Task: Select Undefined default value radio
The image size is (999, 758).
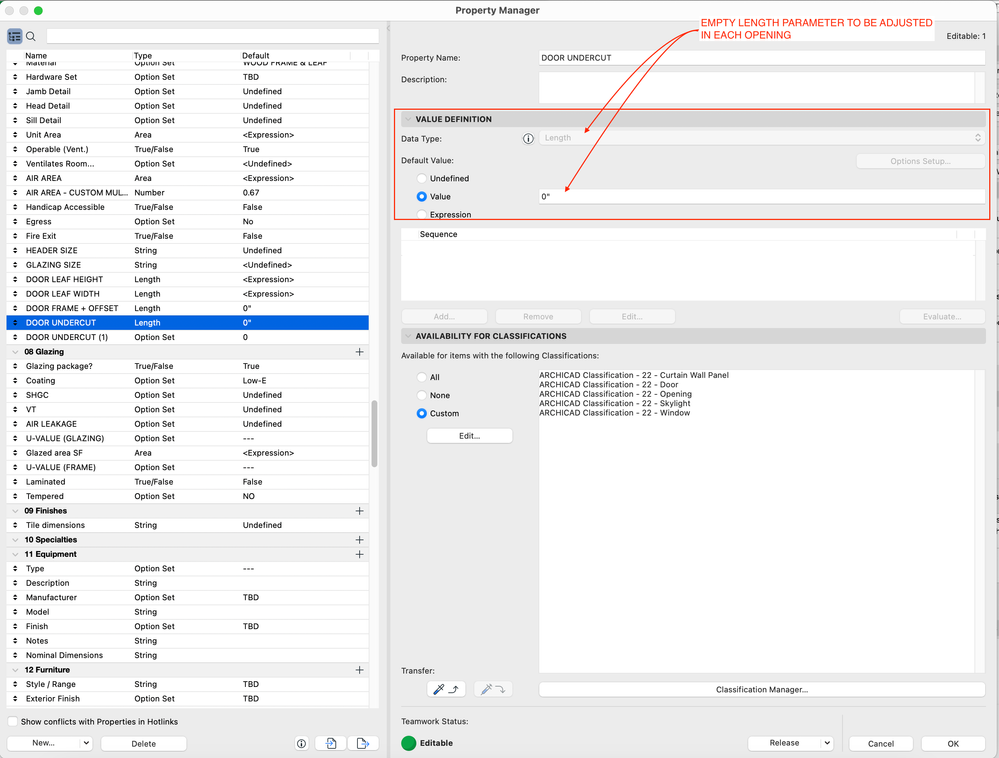Action: tap(421, 178)
